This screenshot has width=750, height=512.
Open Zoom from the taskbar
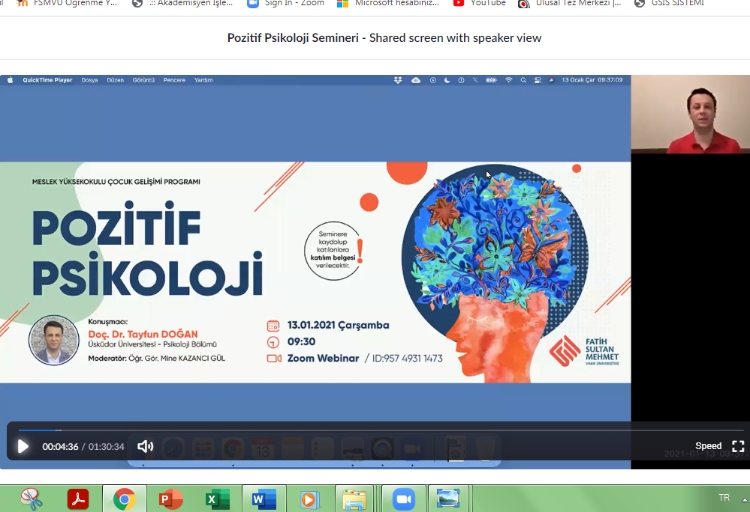point(403,498)
